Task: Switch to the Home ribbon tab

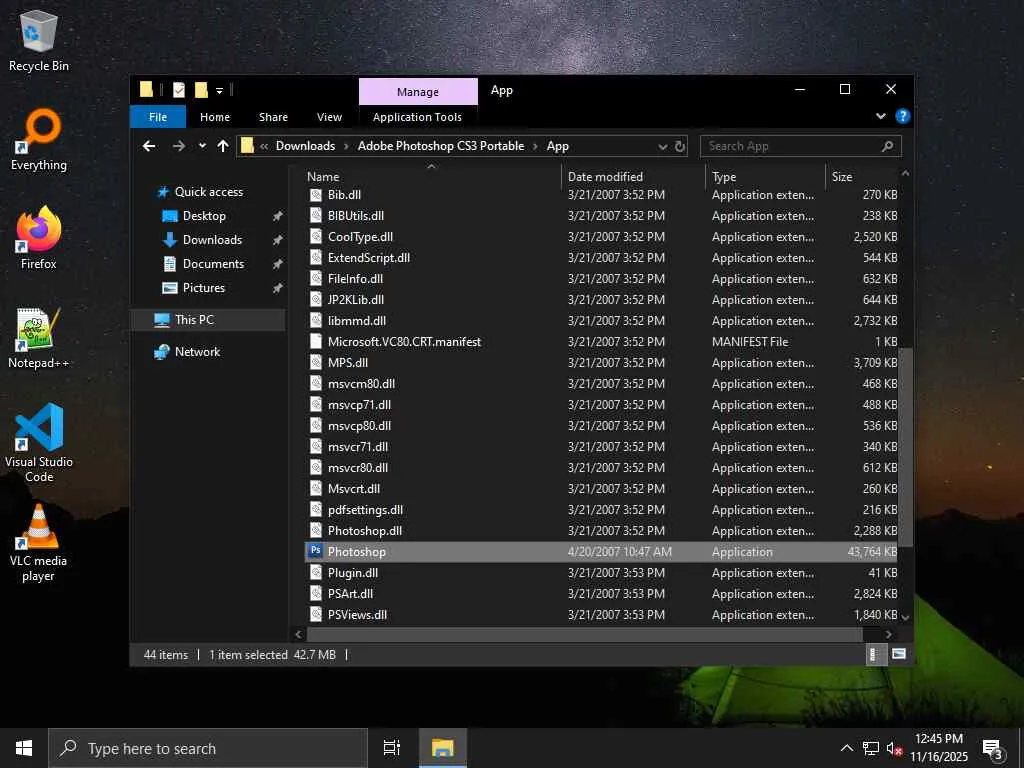Action: tap(215, 117)
